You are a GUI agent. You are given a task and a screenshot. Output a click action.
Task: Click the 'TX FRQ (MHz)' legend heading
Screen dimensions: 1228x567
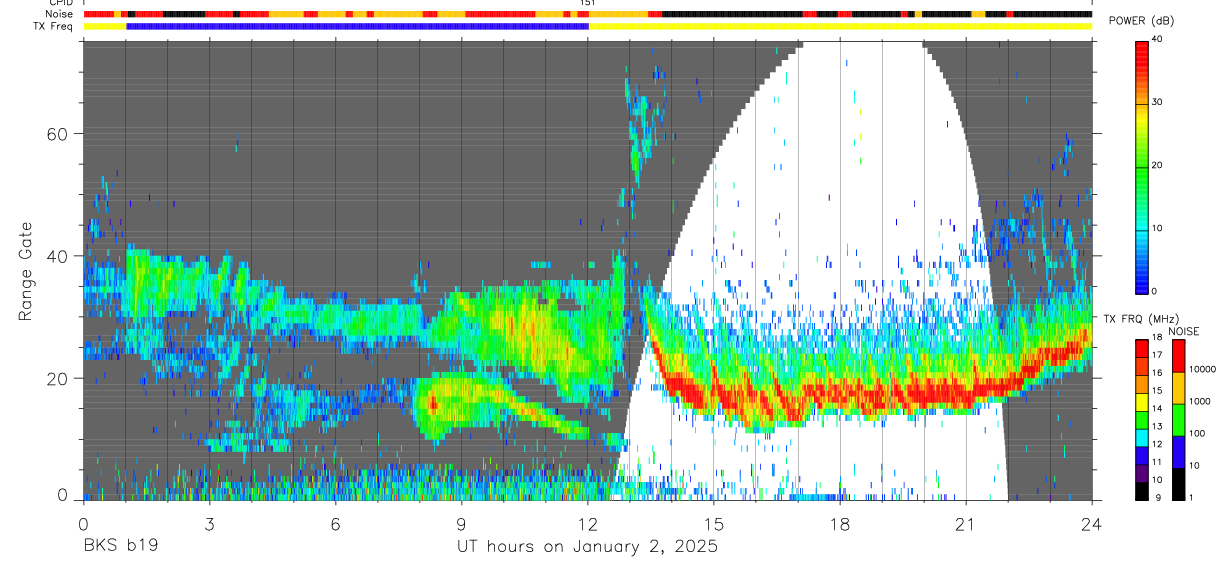coord(1139,318)
